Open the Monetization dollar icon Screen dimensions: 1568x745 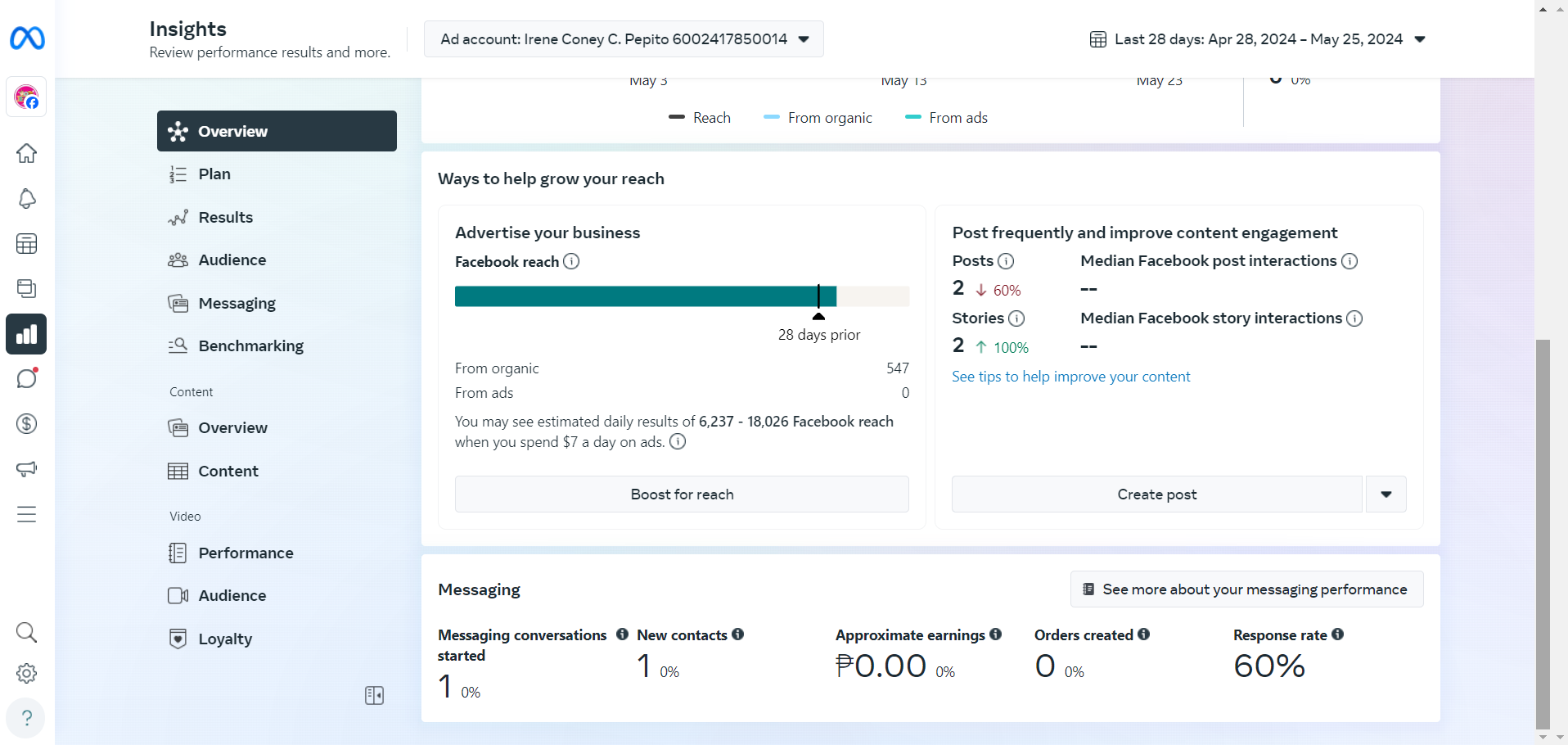tap(27, 423)
